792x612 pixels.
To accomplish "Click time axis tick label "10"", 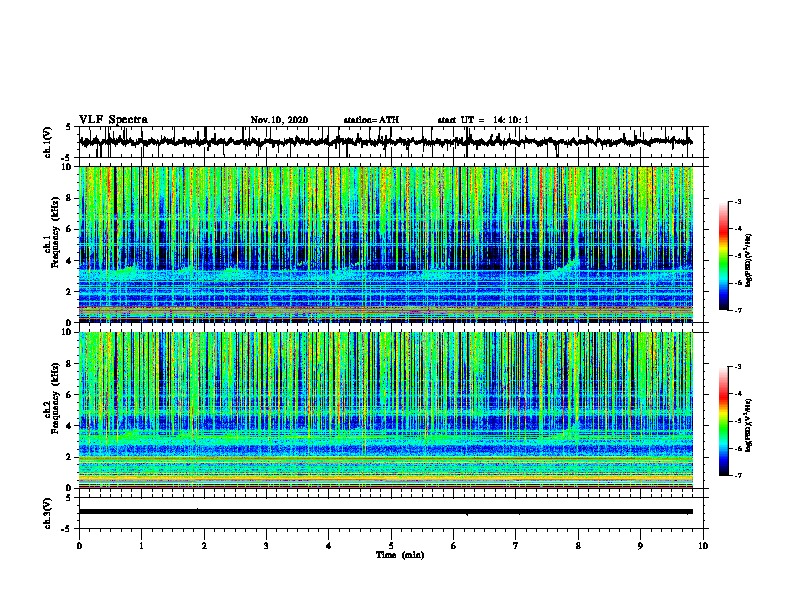I will tap(703, 546).
